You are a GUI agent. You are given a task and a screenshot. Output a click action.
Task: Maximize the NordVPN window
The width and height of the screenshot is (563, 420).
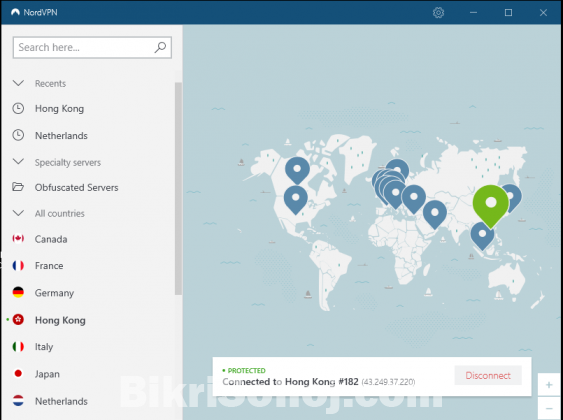point(508,13)
